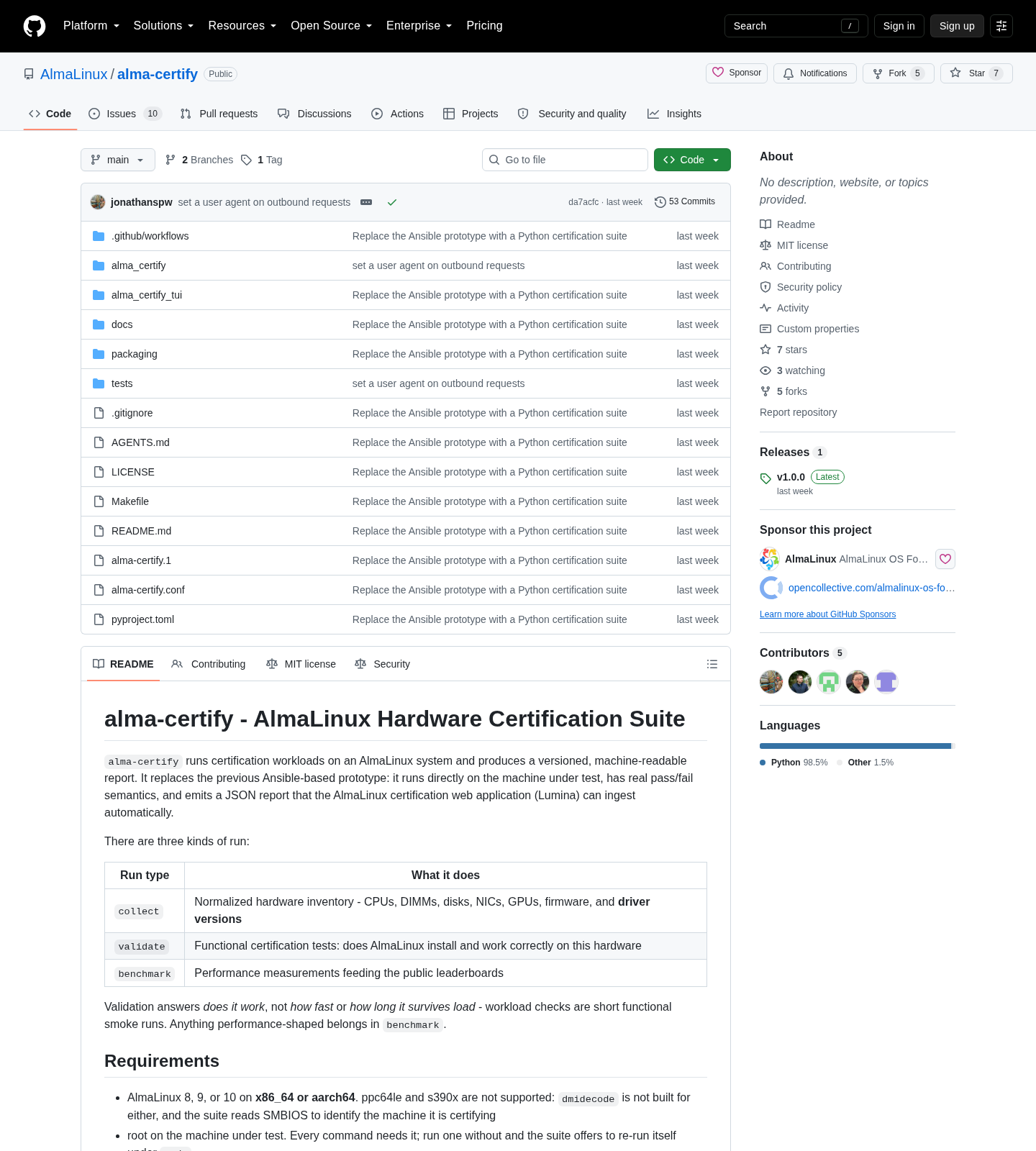Open the pyproject.toml file
This screenshot has height=1151, width=1036.
click(142, 619)
